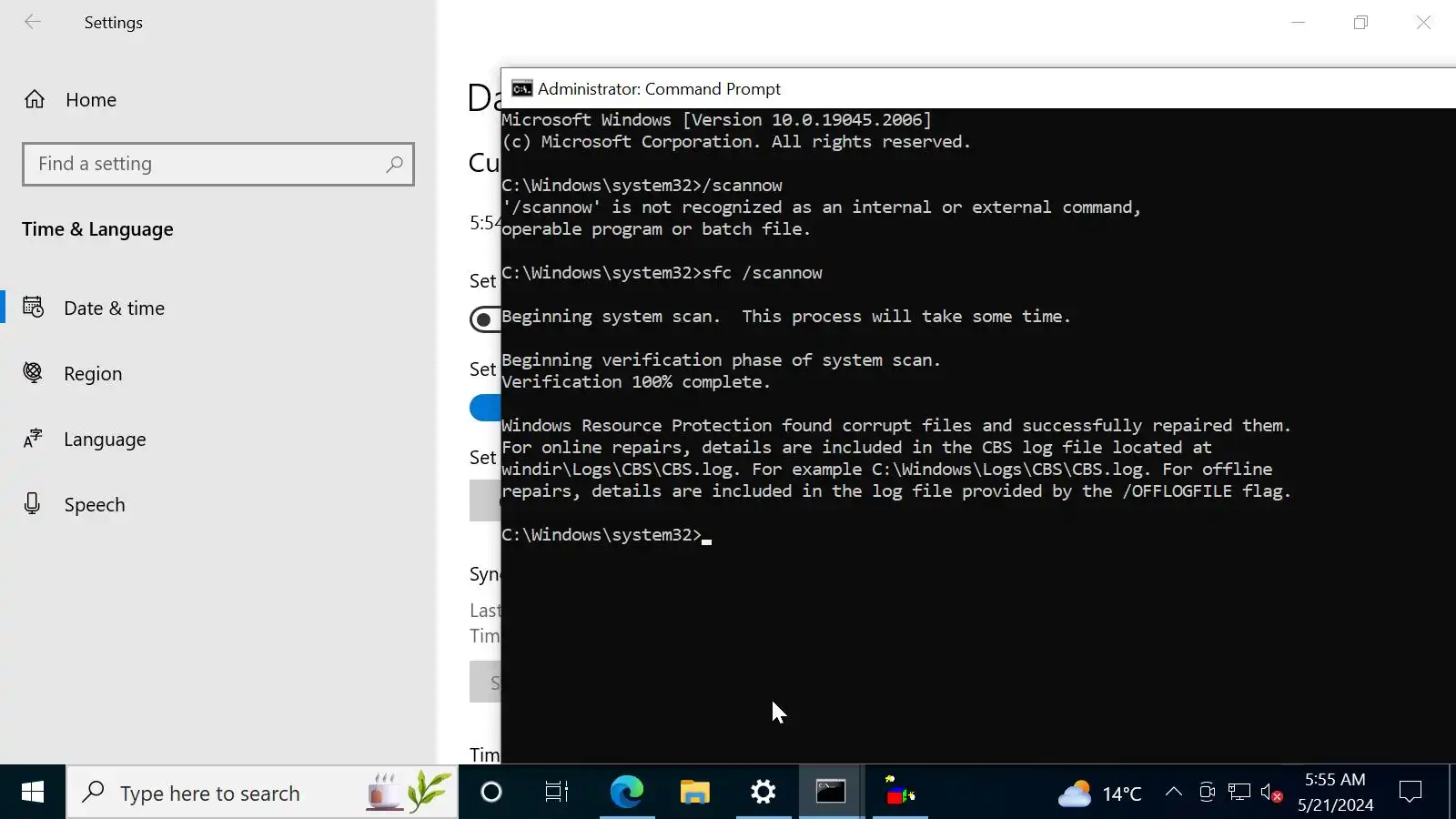The width and height of the screenshot is (1456, 819).
Task: Click the Command Prompt taskbar icon
Action: pos(831,793)
